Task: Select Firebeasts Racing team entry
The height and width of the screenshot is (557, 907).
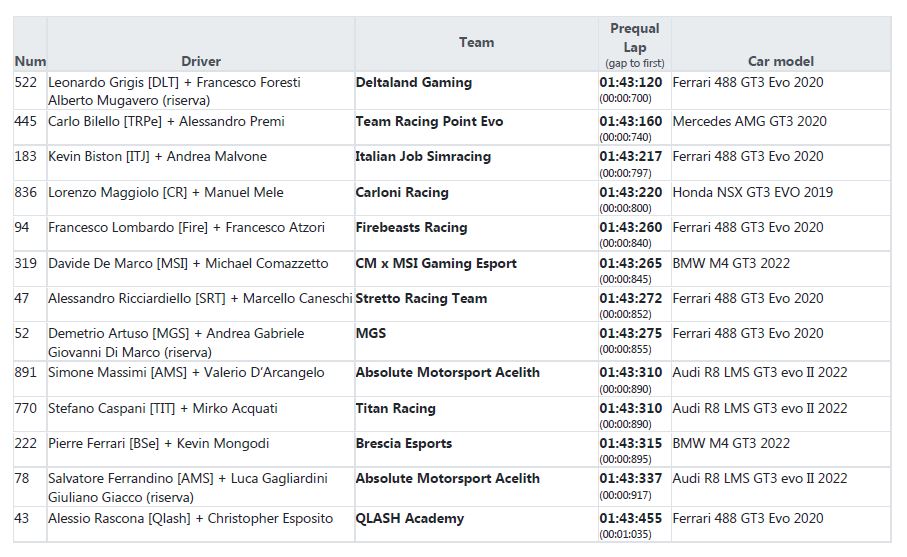Action: pyautogui.click(x=411, y=228)
